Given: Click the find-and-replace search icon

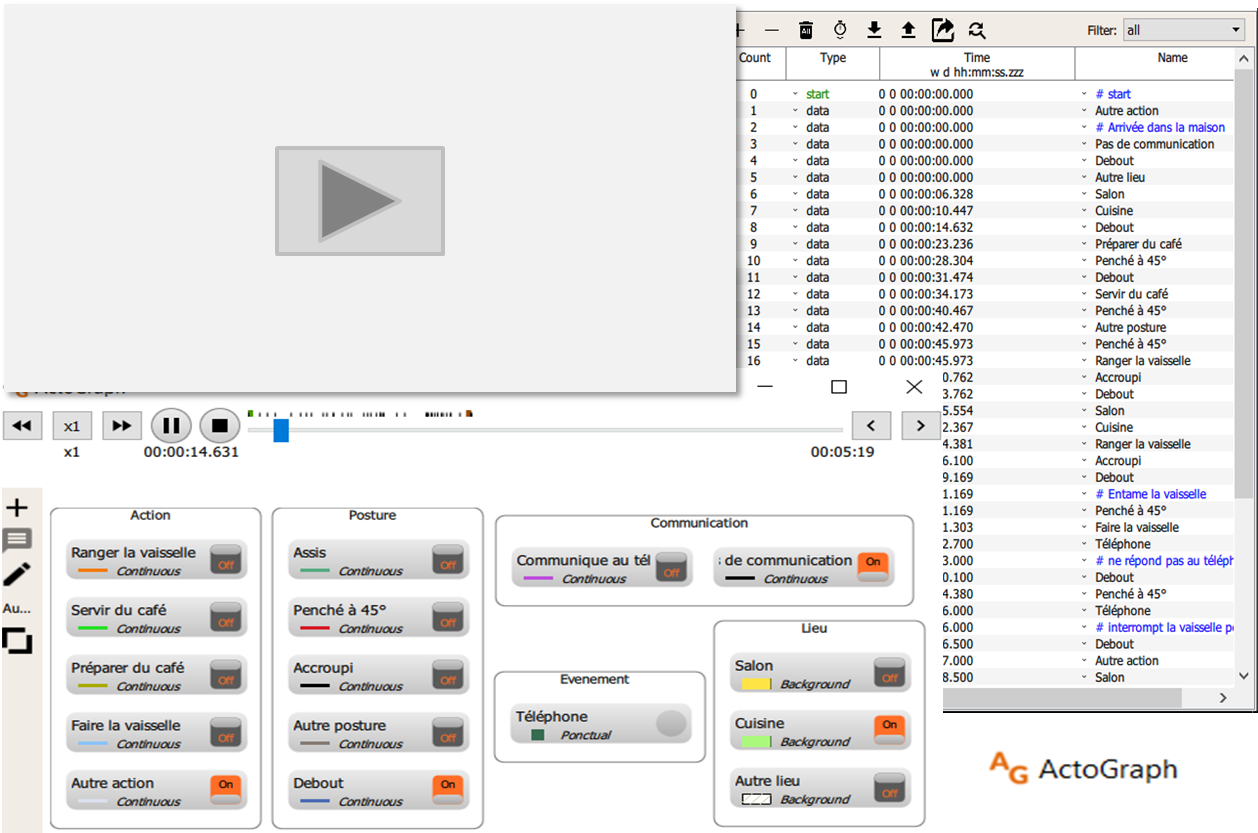Looking at the screenshot, I should point(977,30).
